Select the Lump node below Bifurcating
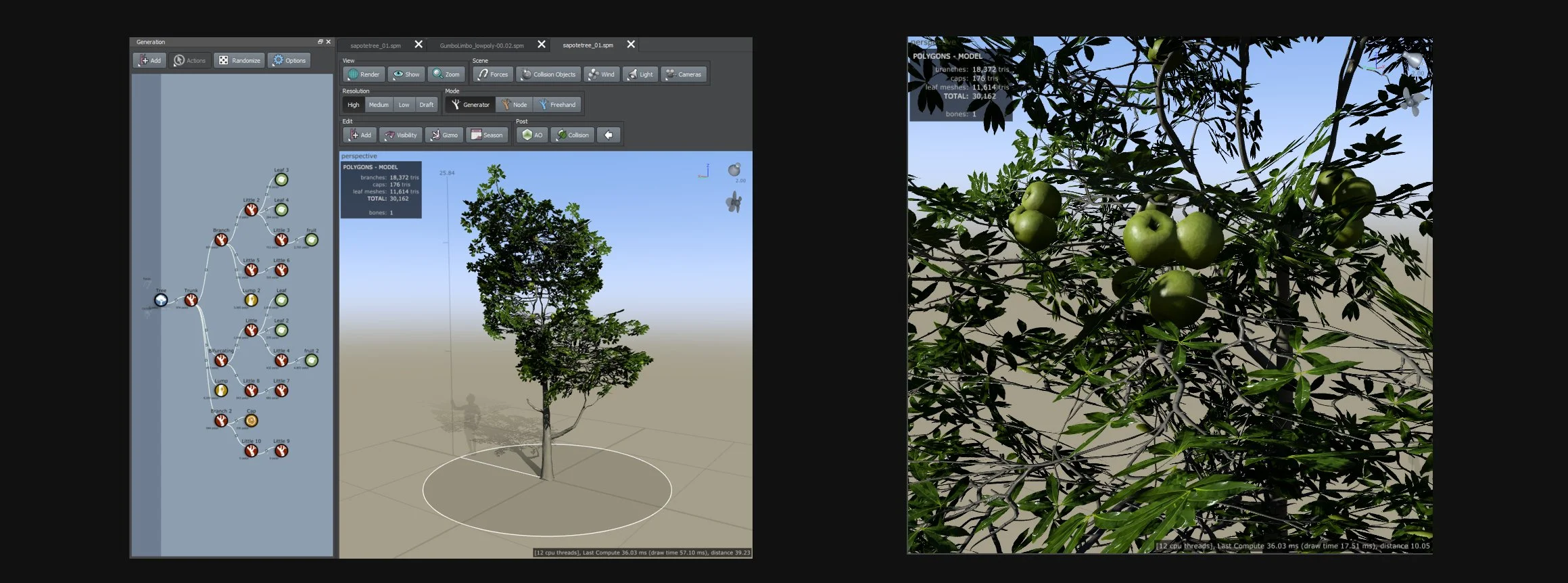The image size is (1568, 583). (x=221, y=390)
